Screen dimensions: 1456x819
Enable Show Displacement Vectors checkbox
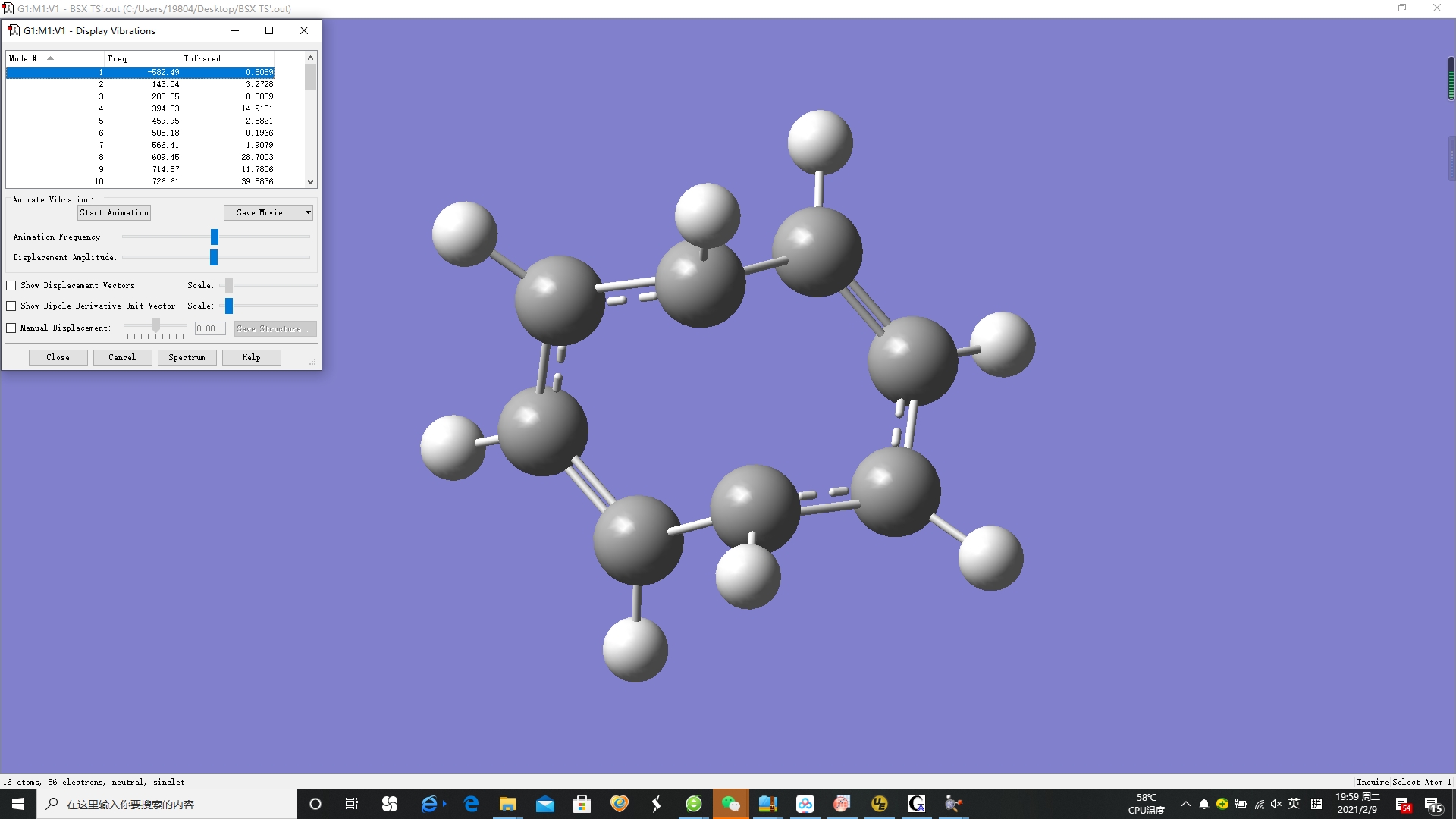(x=11, y=285)
